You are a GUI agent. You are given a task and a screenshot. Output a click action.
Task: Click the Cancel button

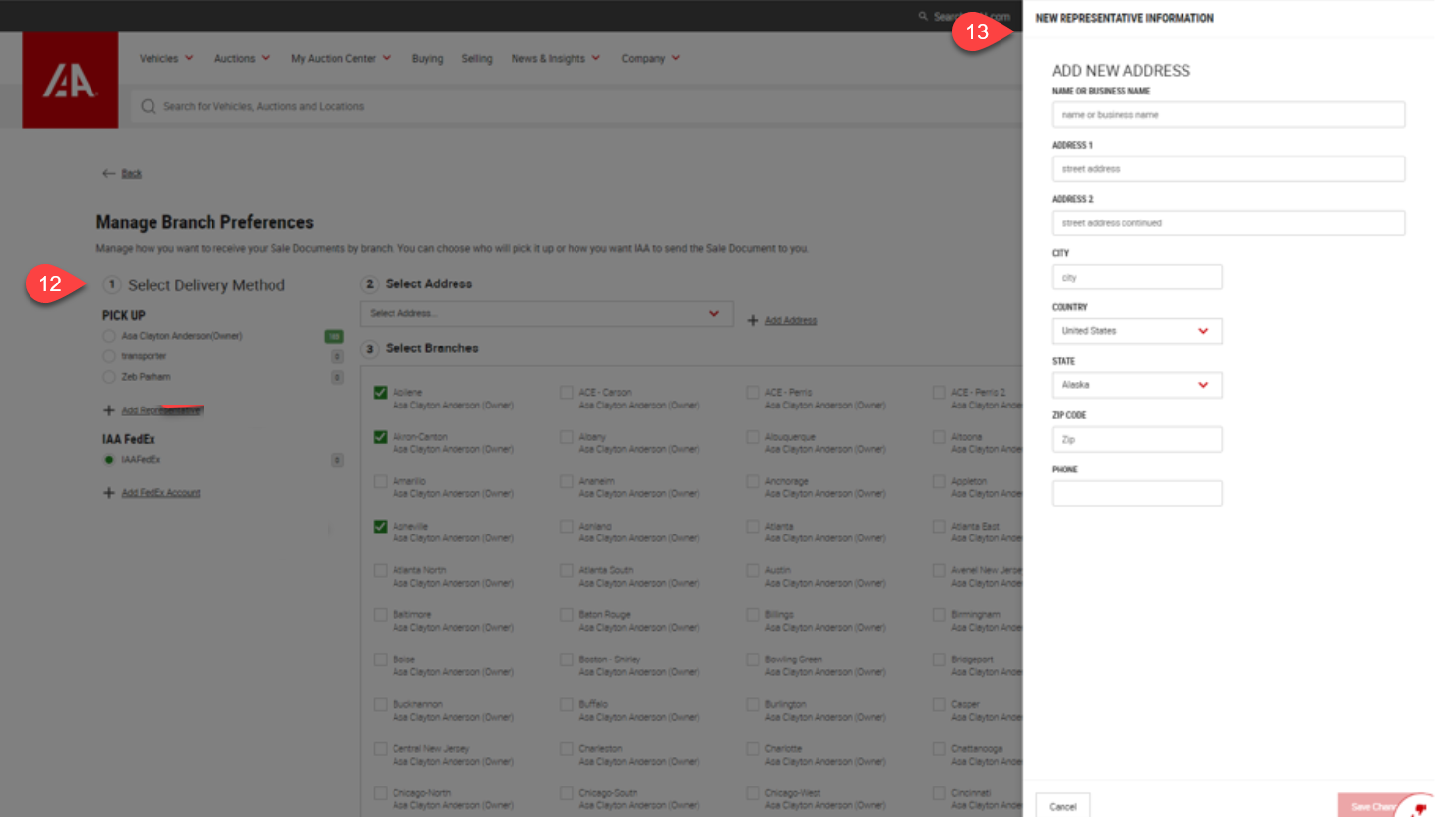1062,806
